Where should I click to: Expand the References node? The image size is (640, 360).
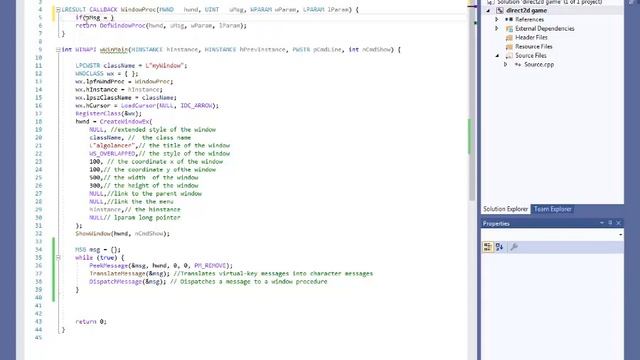point(497,20)
